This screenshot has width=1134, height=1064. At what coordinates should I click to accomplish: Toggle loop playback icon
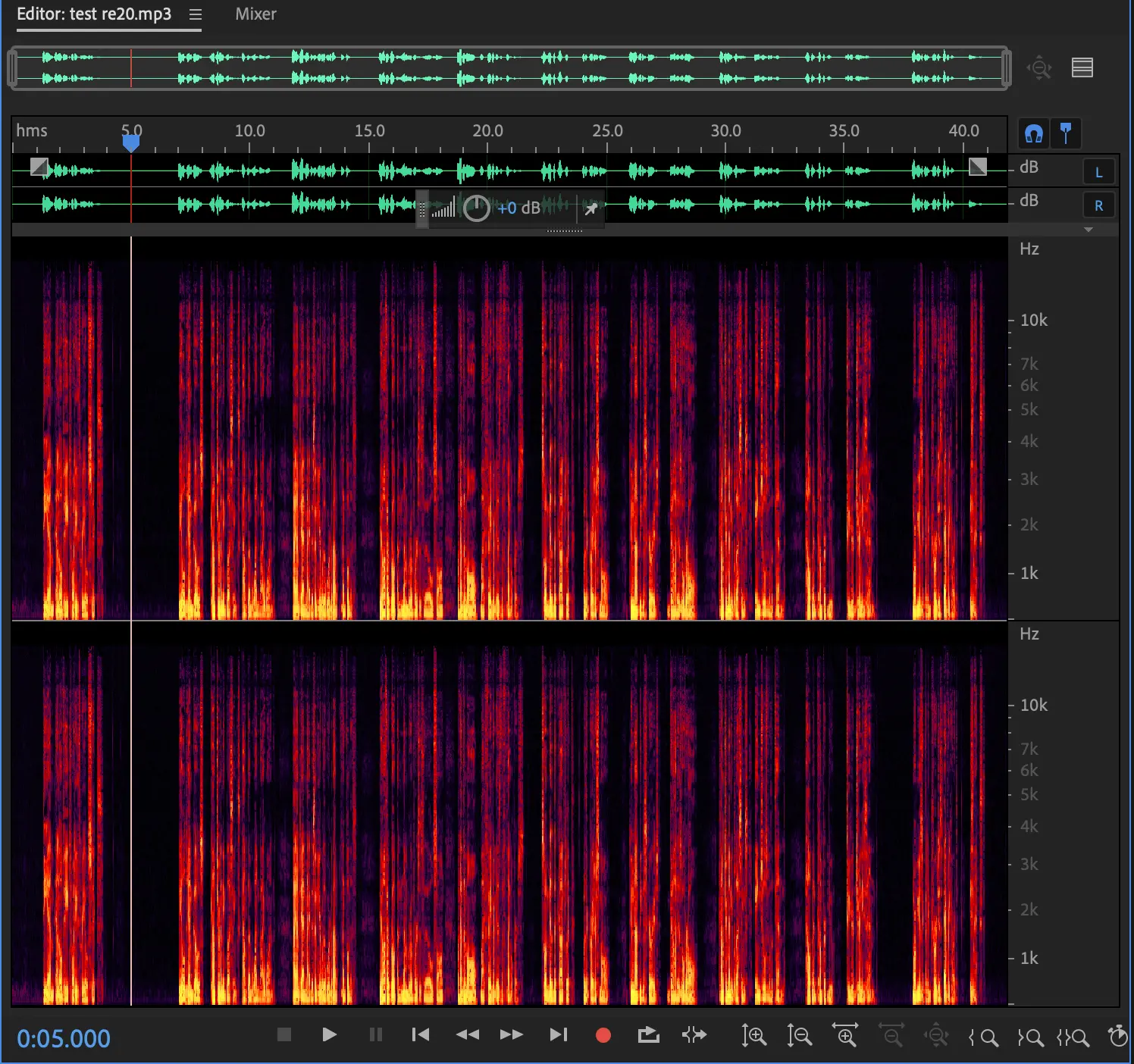(x=648, y=1035)
